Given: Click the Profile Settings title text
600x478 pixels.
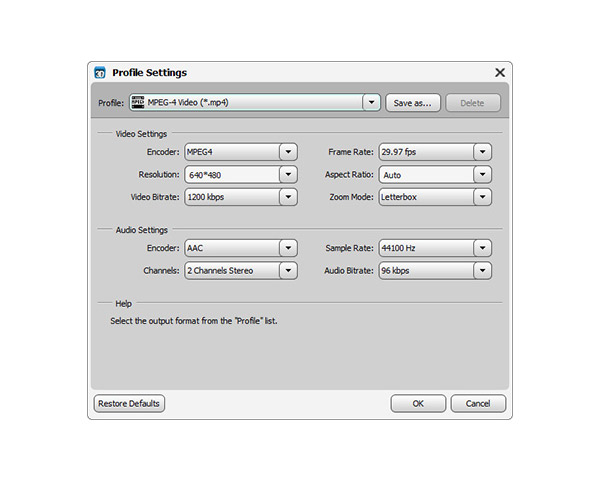Looking at the screenshot, I should pos(150,73).
